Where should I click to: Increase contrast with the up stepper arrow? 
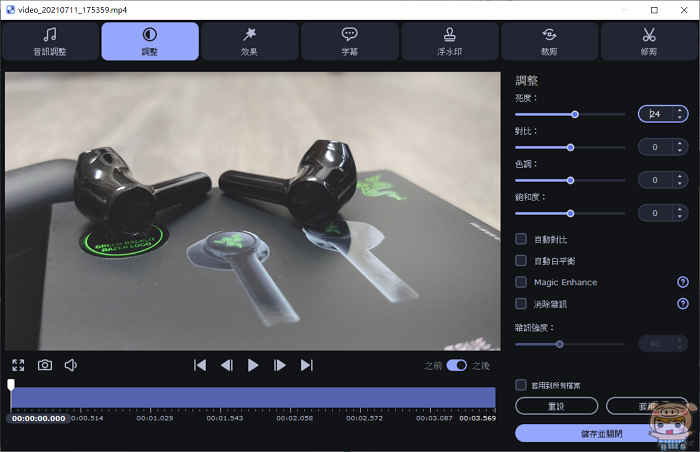click(679, 143)
